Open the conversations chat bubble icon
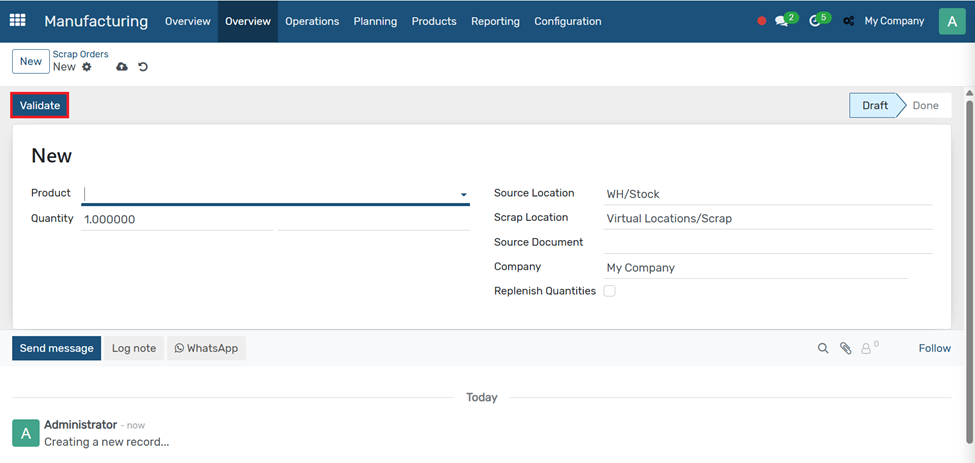Viewport: 975px width, 463px height. pos(782,21)
